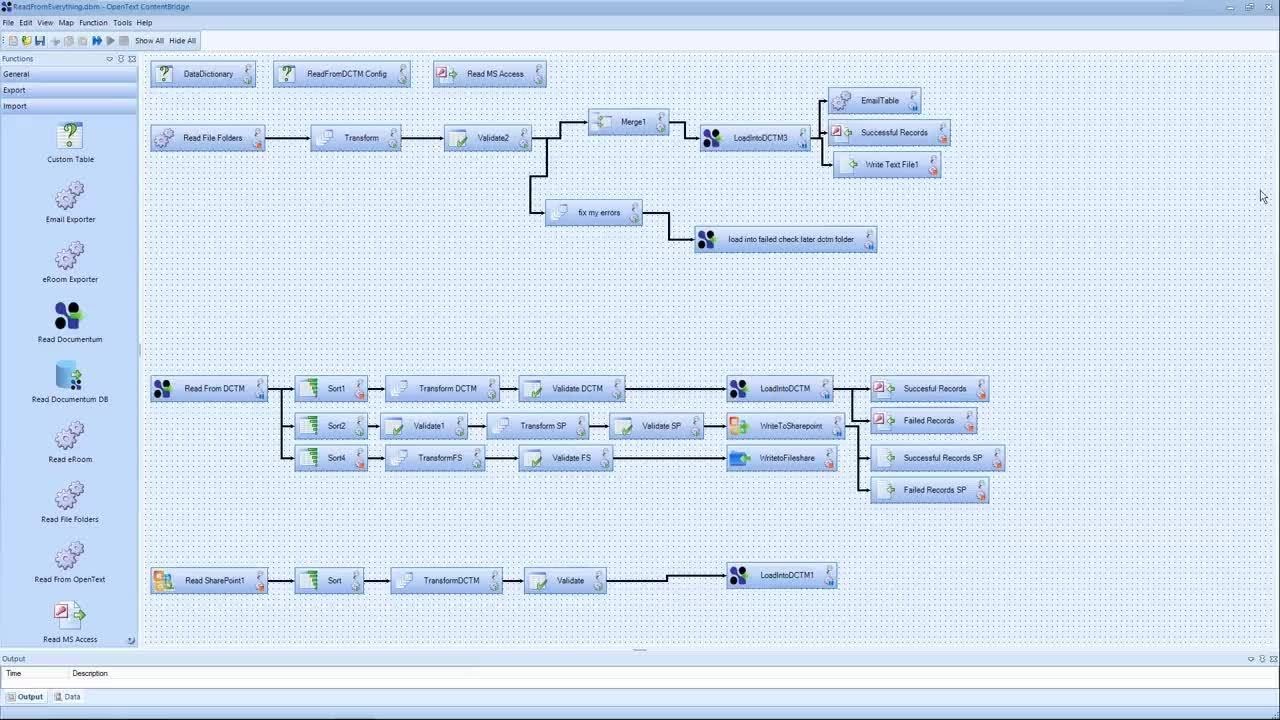This screenshot has height=720, width=1280.
Task: Close the Functions panel
Action: (x=132, y=59)
